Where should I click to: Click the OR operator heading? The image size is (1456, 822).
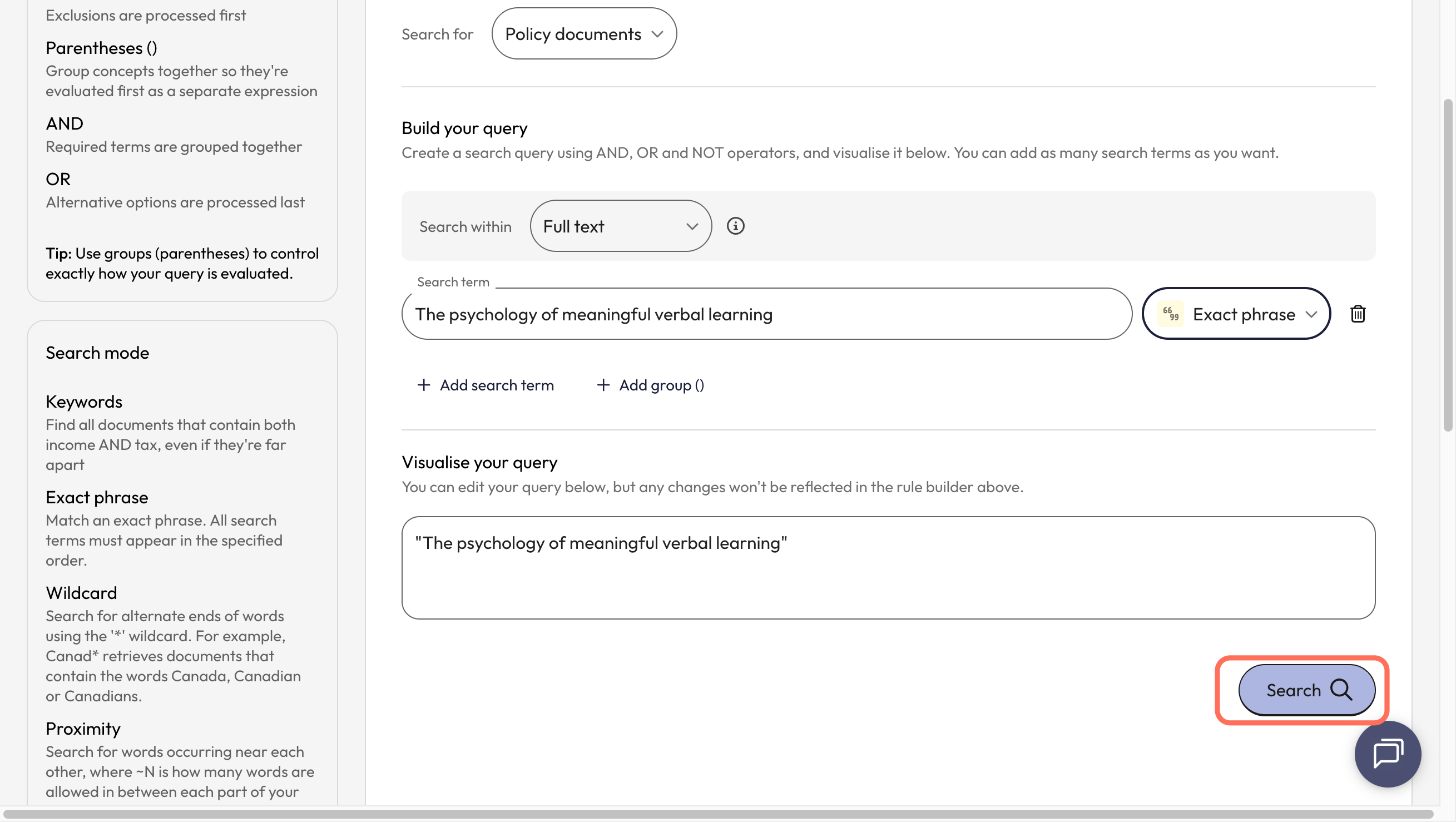pyautogui.click(x=58, y=179)
